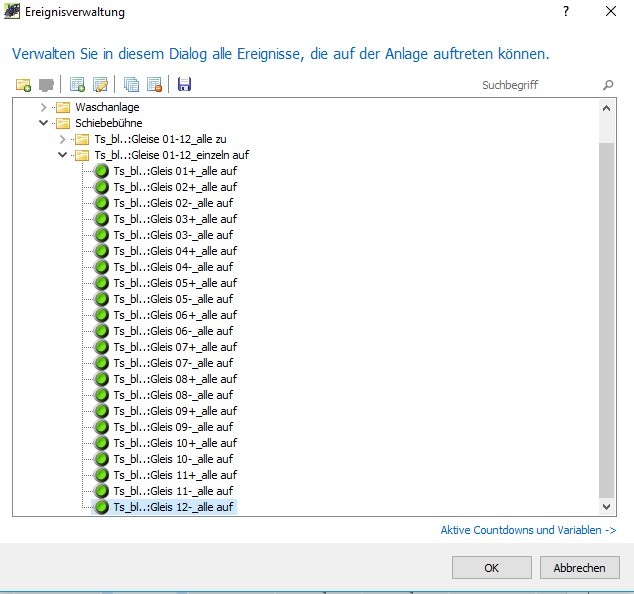Collapse the Gleise 01-12_einzeln auf chevron
Screen dimensions: 634x594
click(x=62, y=154)
